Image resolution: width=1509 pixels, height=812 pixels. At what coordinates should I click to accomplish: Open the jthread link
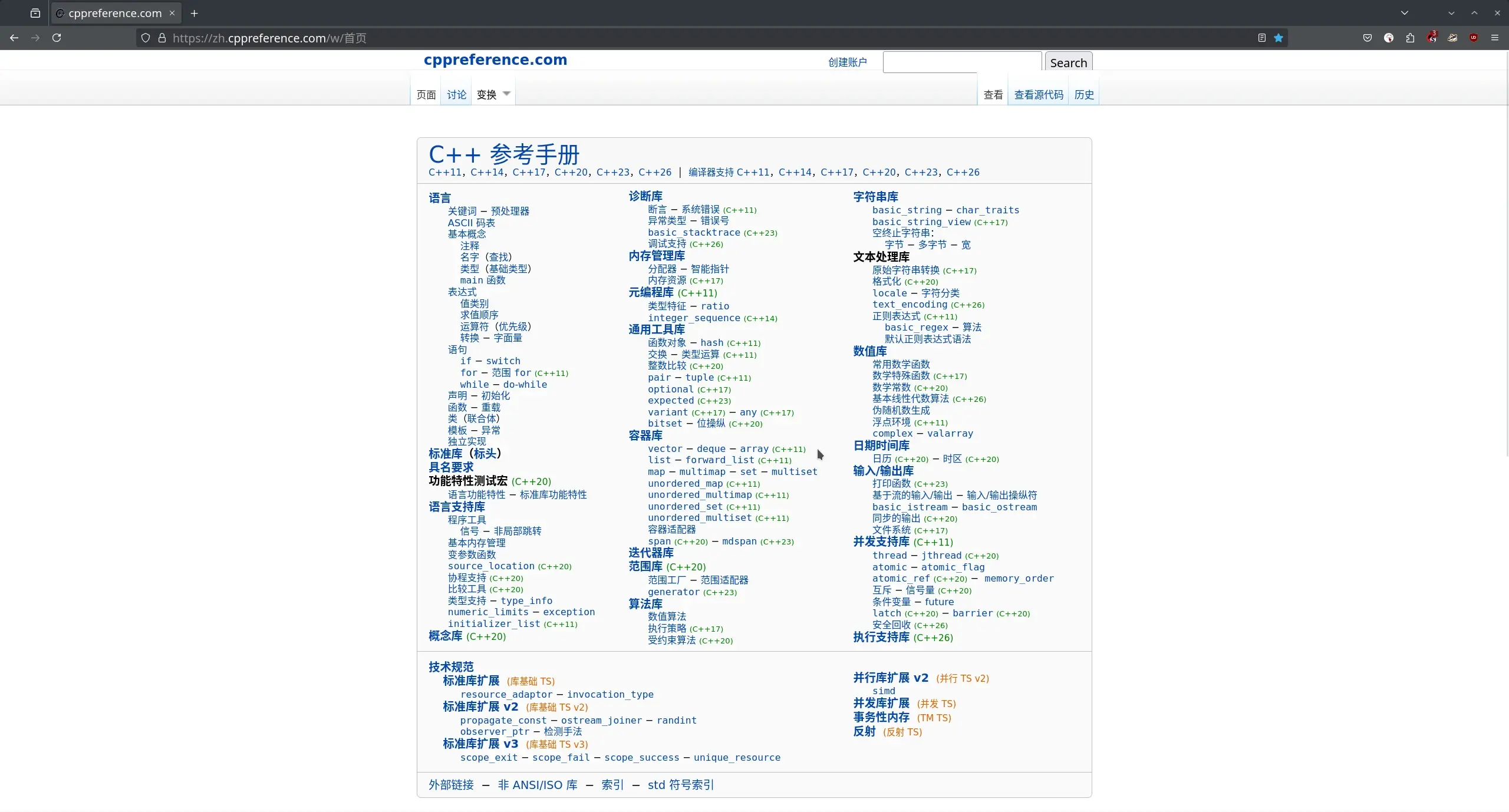941,556
